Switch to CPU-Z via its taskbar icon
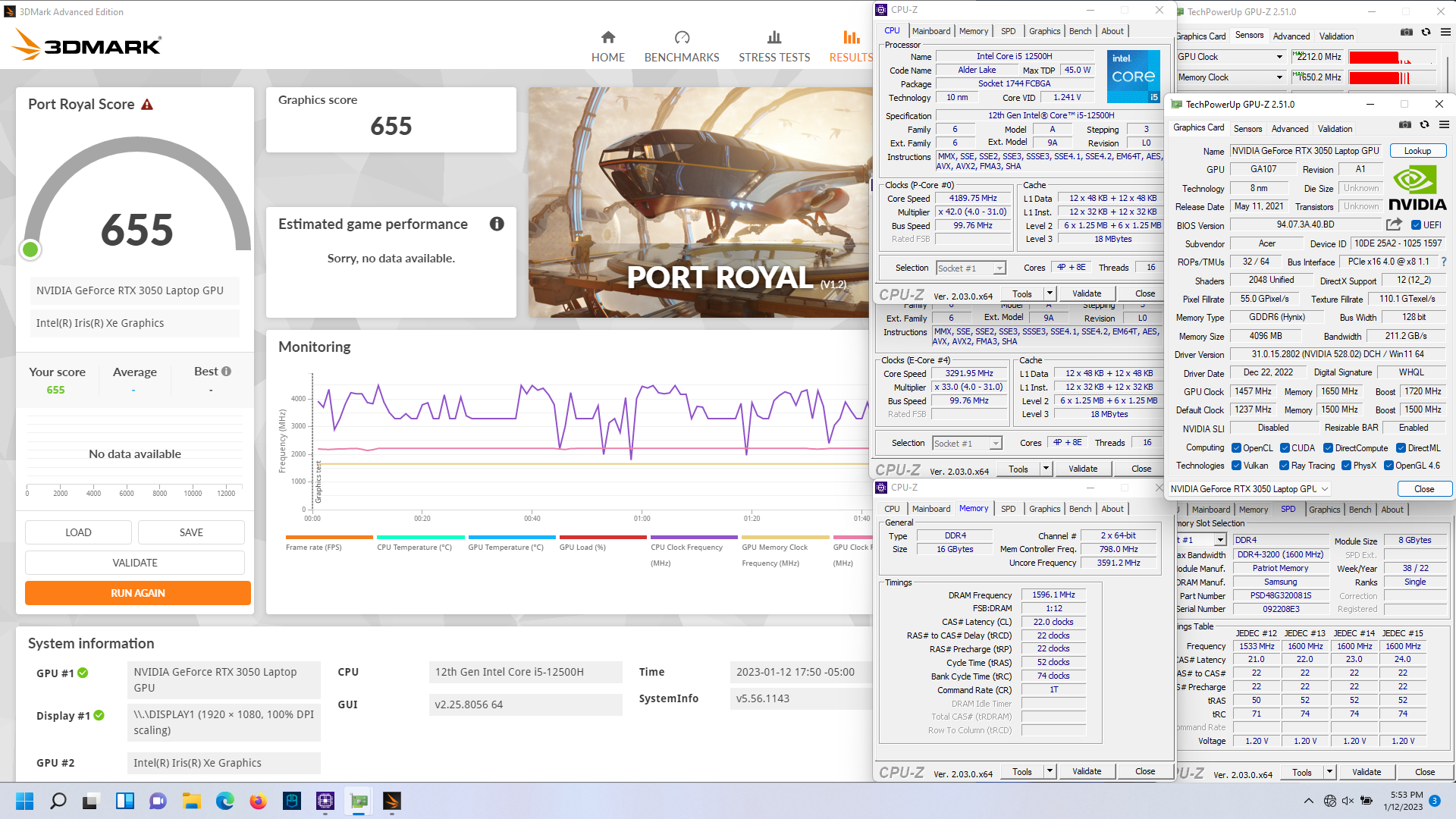 click(325, 801)
